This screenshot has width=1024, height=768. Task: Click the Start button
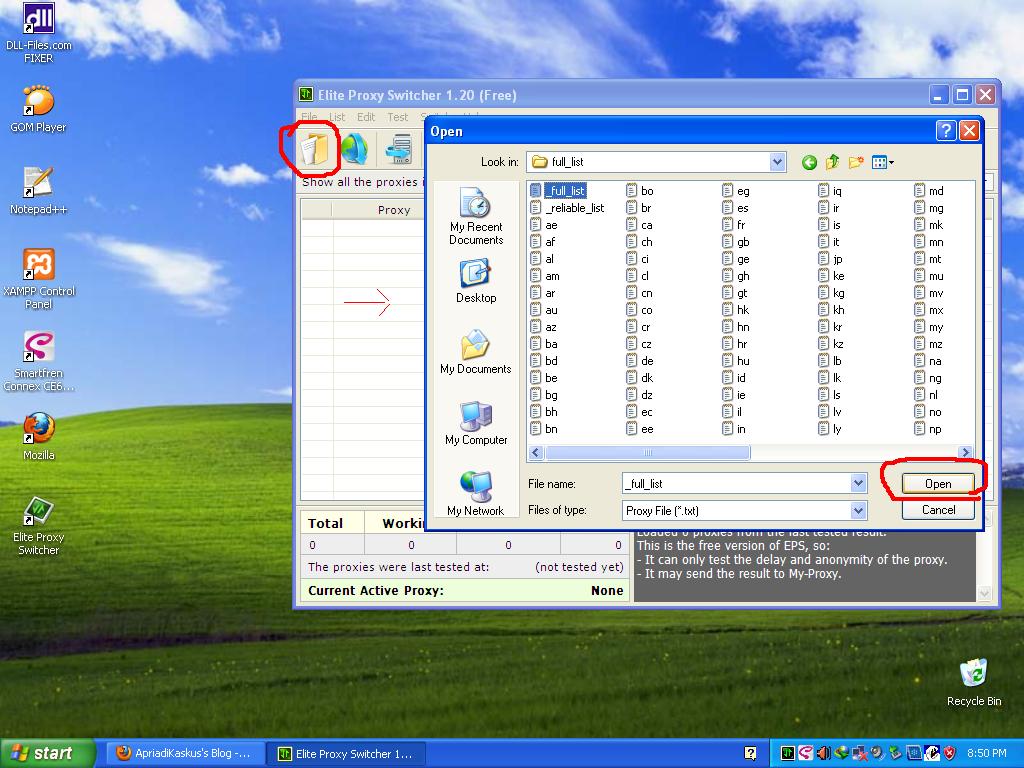[x=46, y=753]
